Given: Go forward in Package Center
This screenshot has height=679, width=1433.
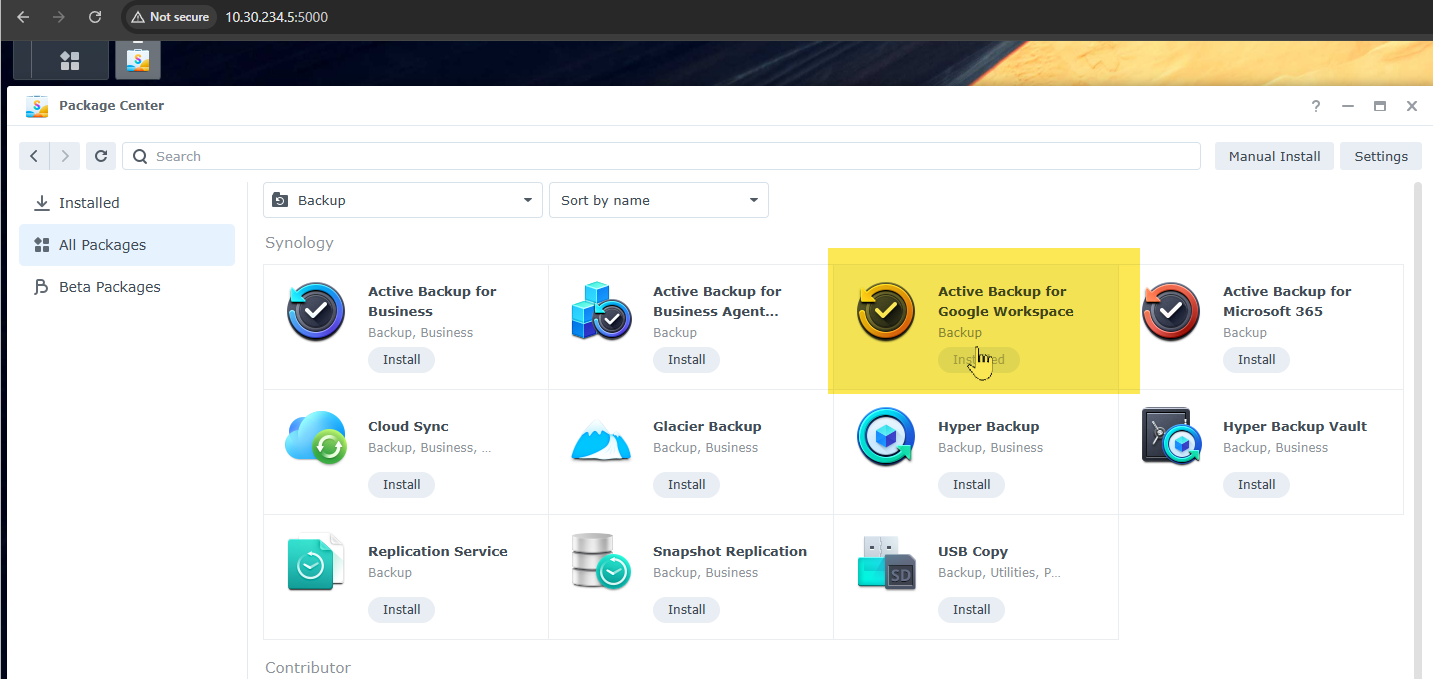Looking at the screenshot, I should 64,156.
